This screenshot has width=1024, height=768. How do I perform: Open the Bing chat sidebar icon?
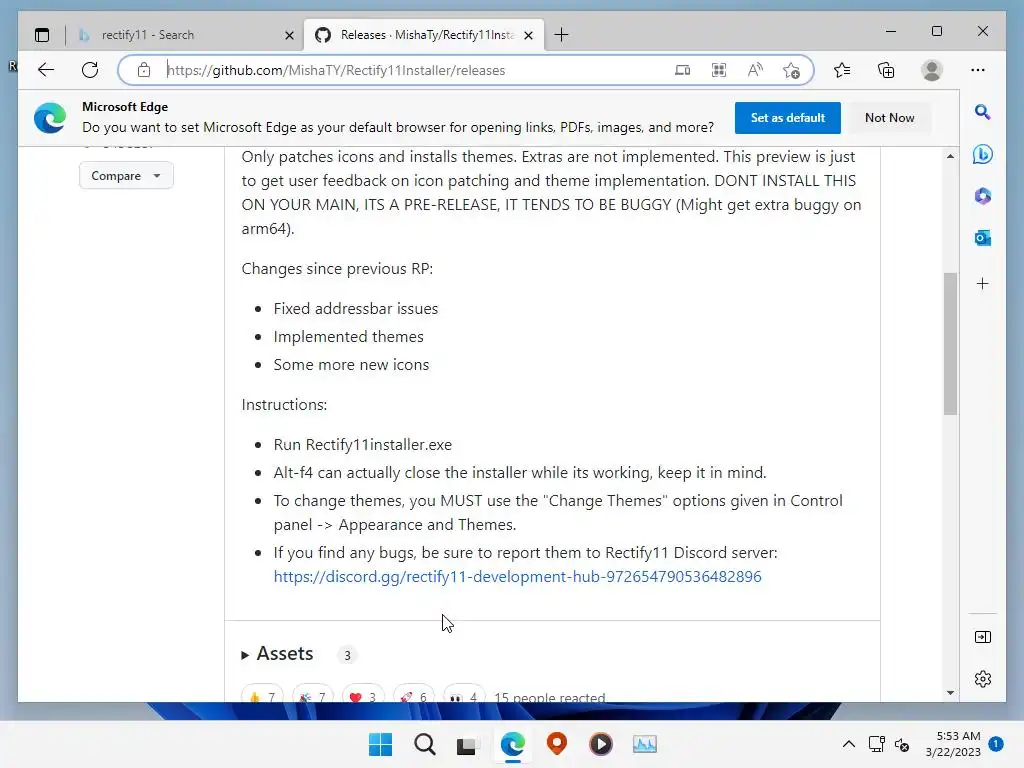[x=982, y=154]
